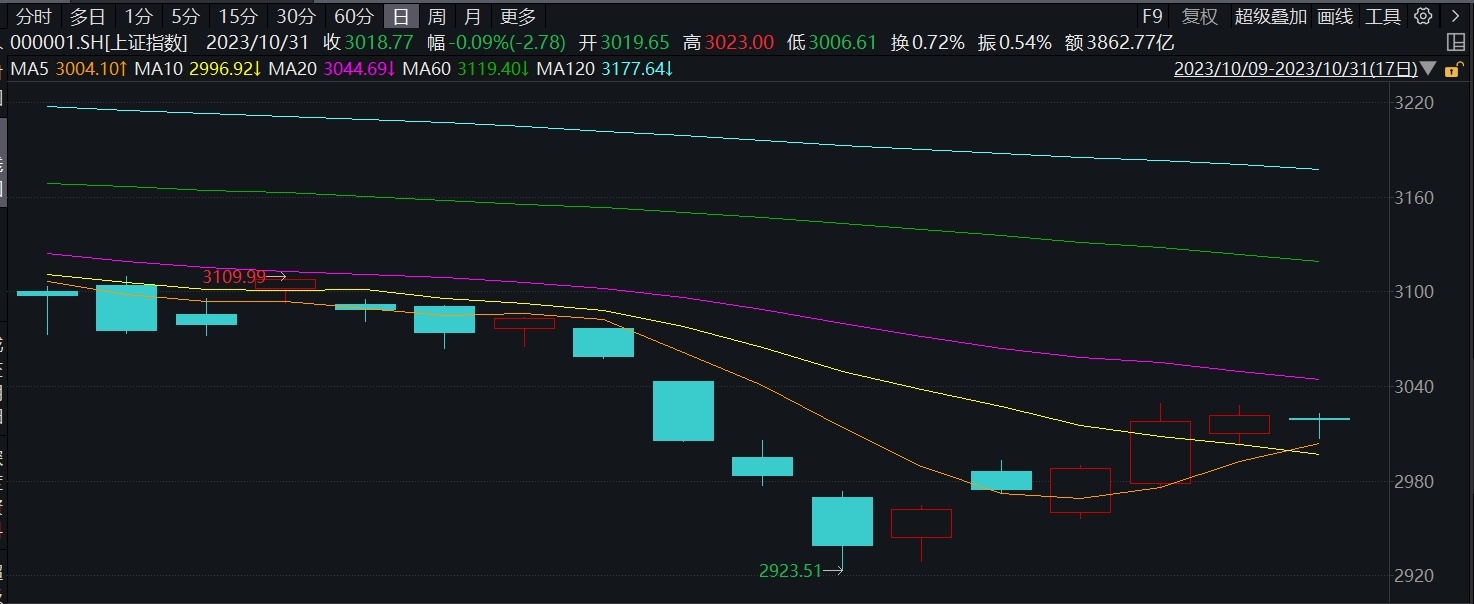Screen dimensions: 1474x604
Task: Click the 000001.SH[上证指数] stock name
Action: click(x=100, y=43)
